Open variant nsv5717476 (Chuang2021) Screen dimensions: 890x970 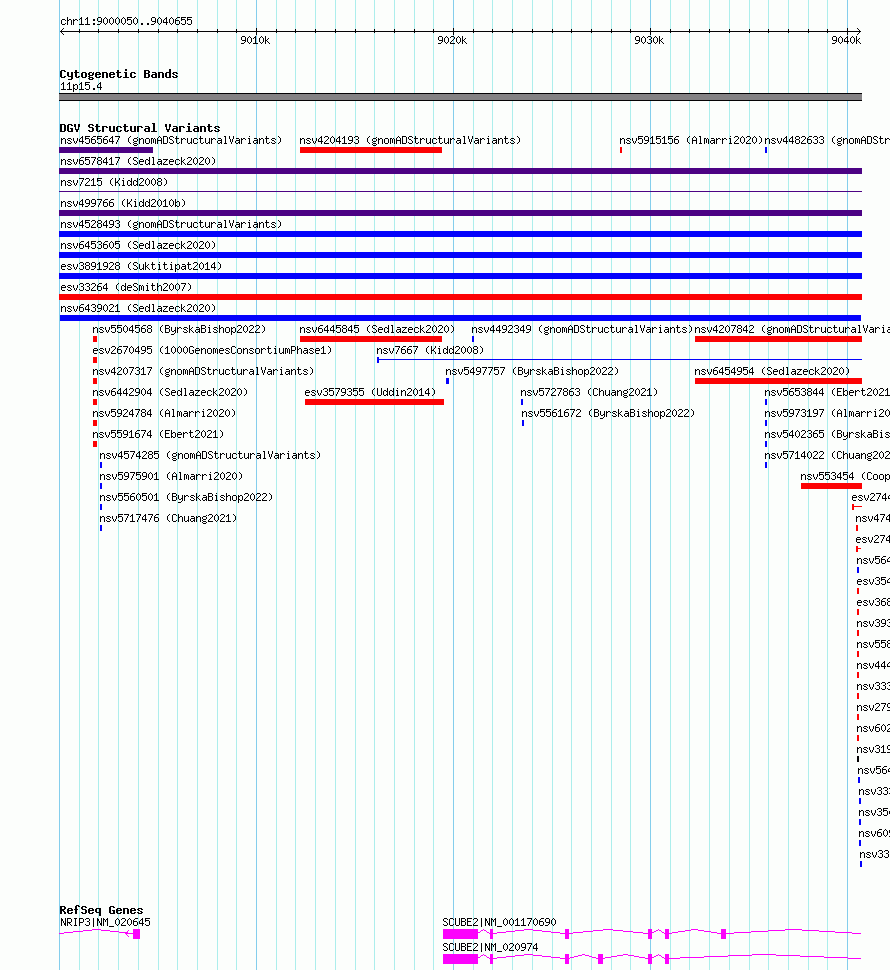point(168,519)
